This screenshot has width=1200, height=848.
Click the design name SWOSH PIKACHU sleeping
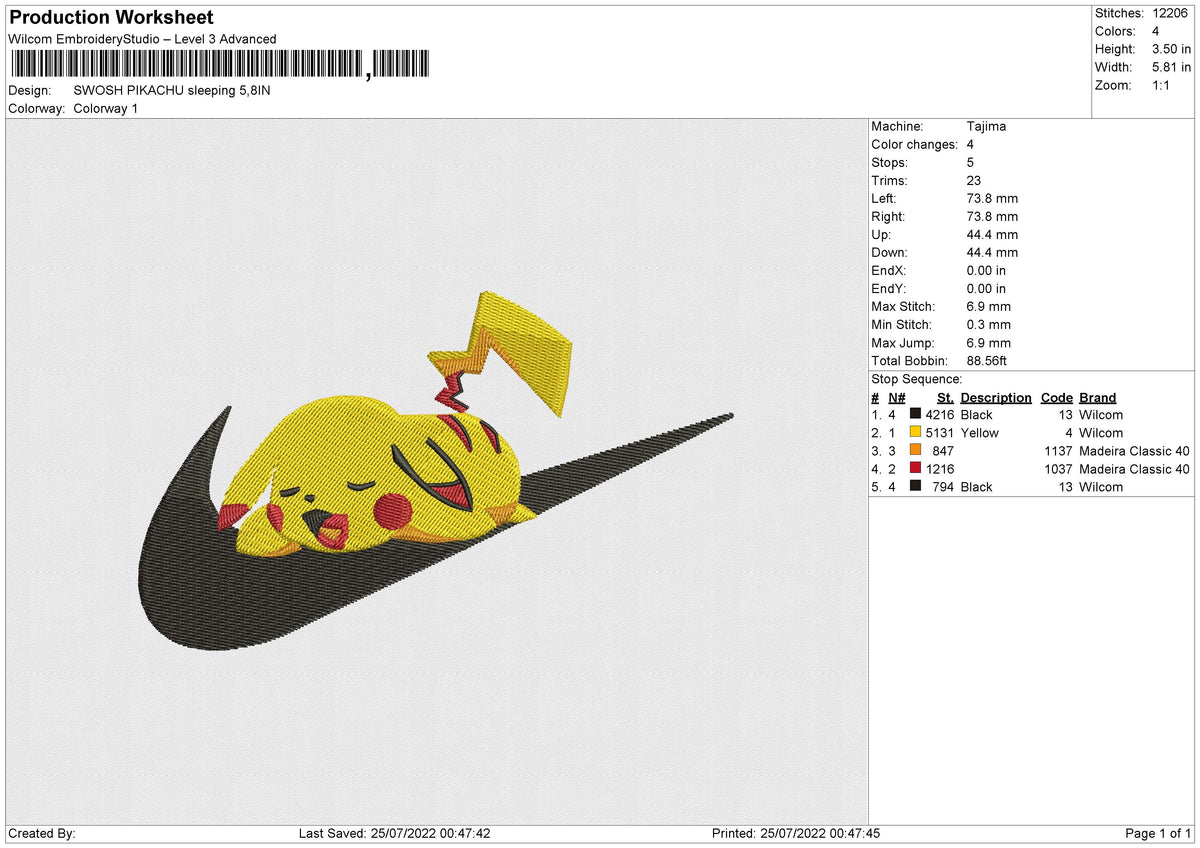(x=173, y=89)
